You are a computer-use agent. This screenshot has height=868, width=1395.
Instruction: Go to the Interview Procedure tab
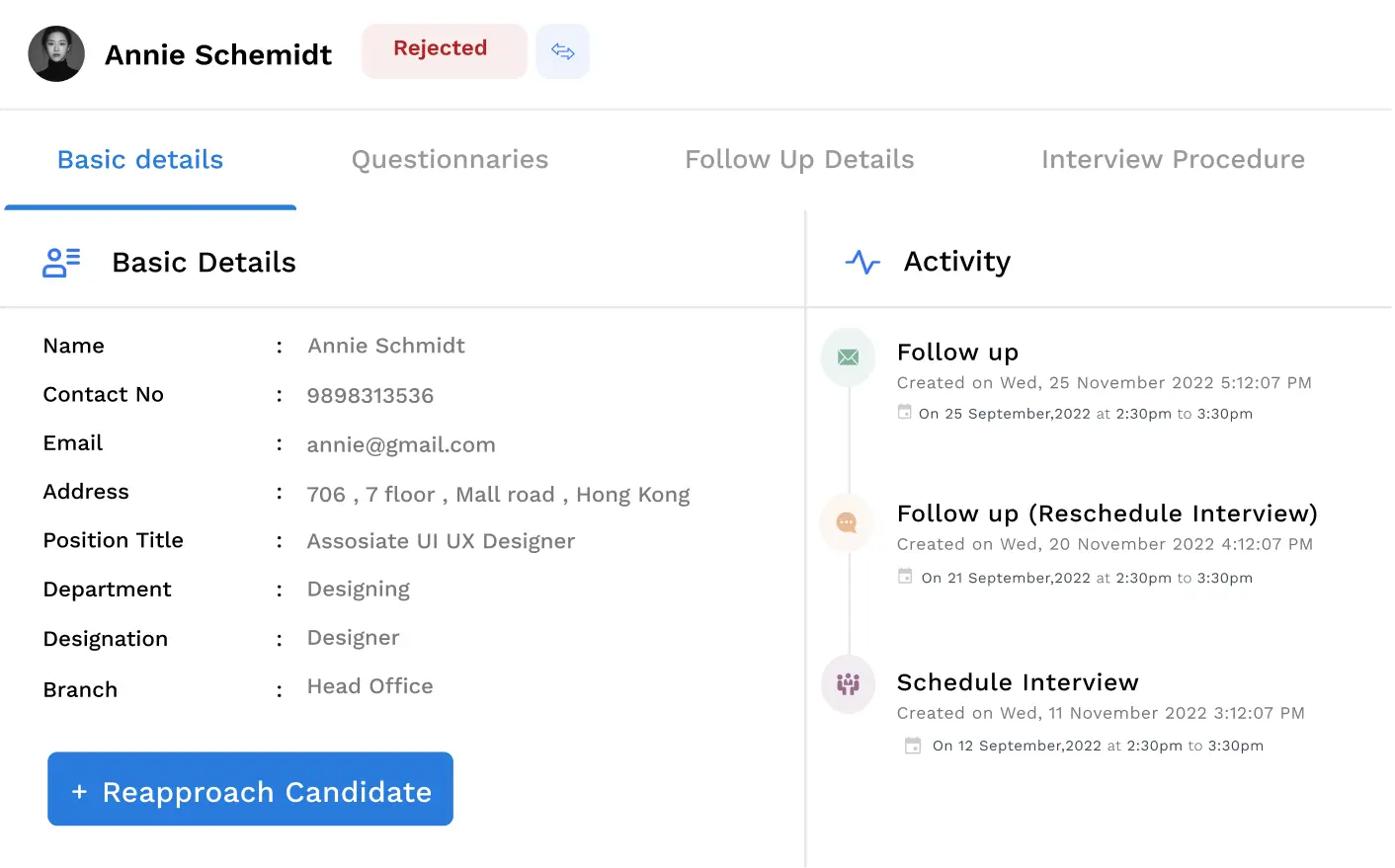click(1173, 160)
